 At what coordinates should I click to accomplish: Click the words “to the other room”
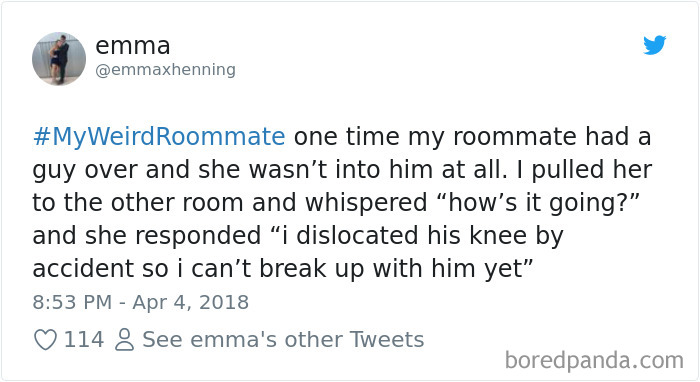pyautogui.click(x=138, y=203)
